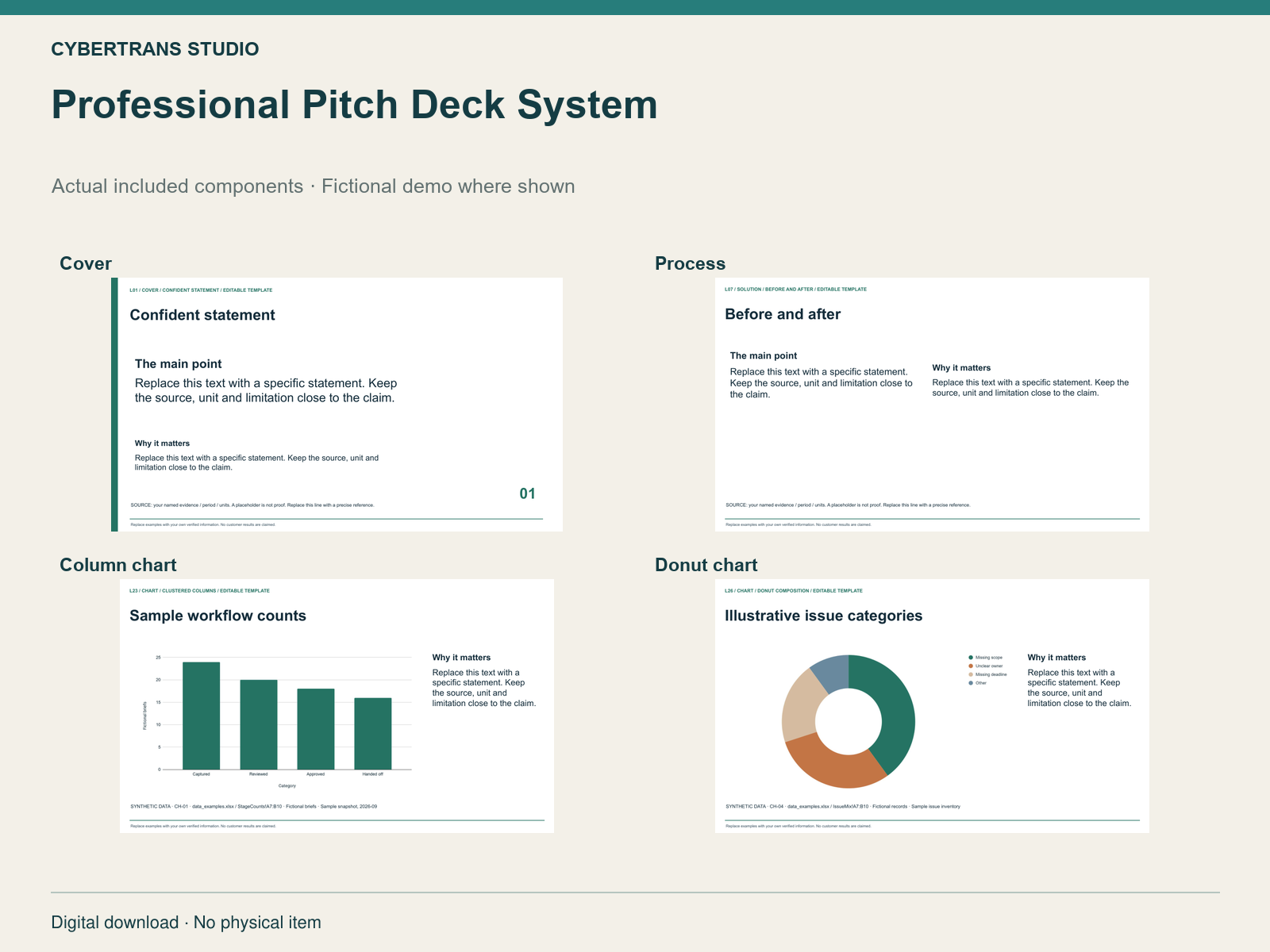
Task: Click the 'Reviewed' bar in column chart
Action: tap(259, 724)
